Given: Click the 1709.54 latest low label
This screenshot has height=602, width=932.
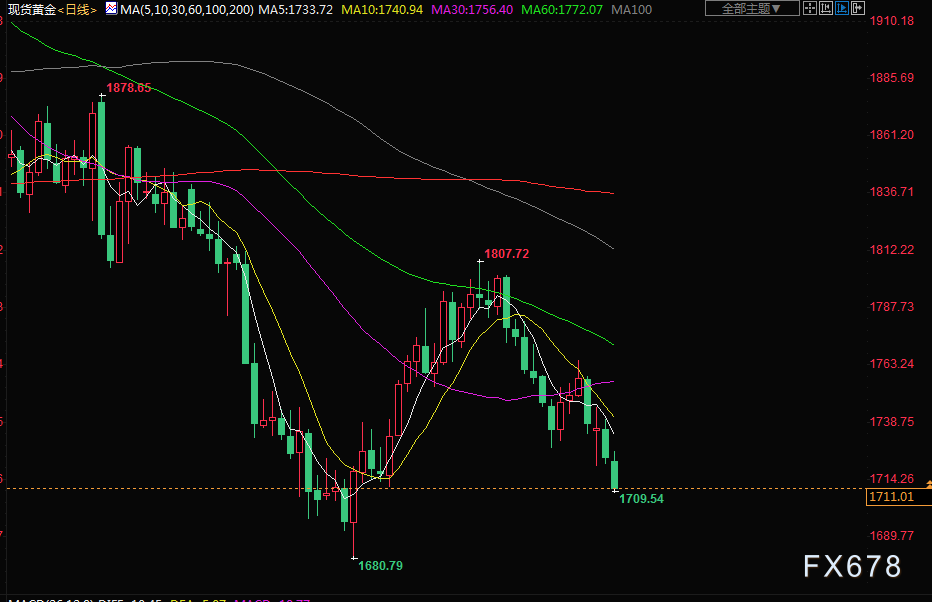Looking at the screenshot, I should tap(642, 498).
